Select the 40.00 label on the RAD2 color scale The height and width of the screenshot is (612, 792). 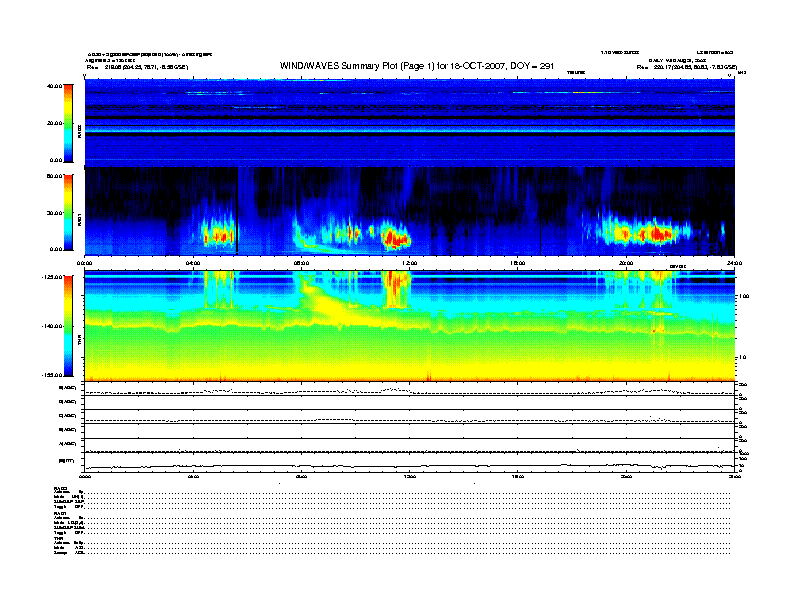click(x=55, y=86)
